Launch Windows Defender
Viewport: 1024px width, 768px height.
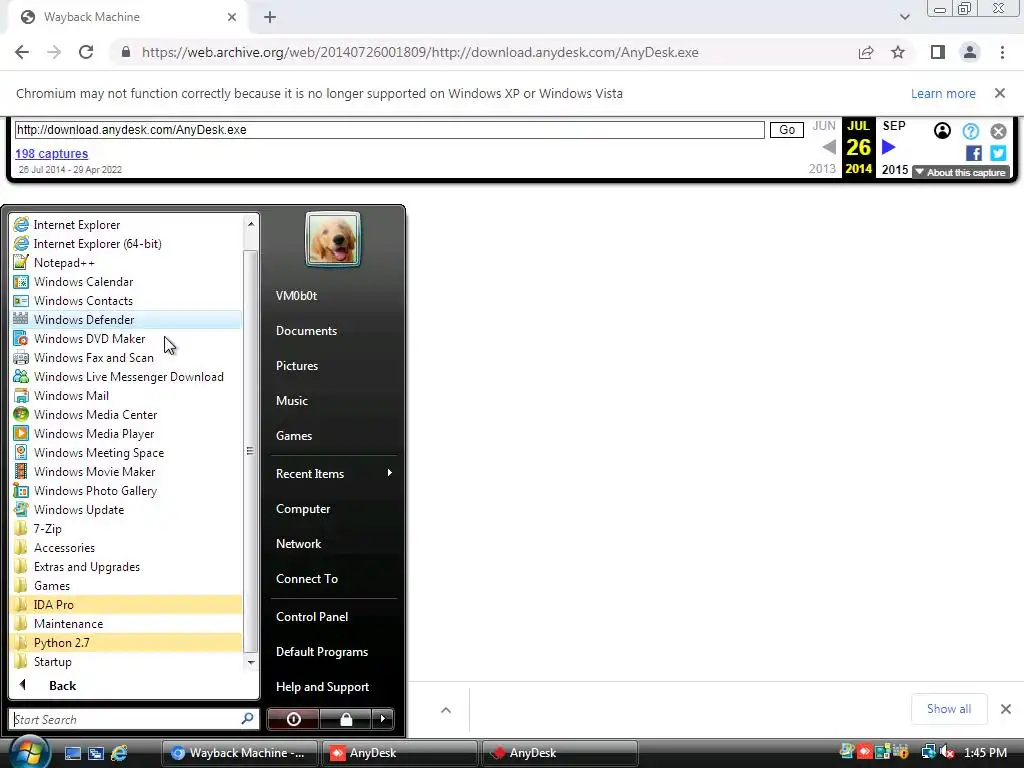[127, 319]
